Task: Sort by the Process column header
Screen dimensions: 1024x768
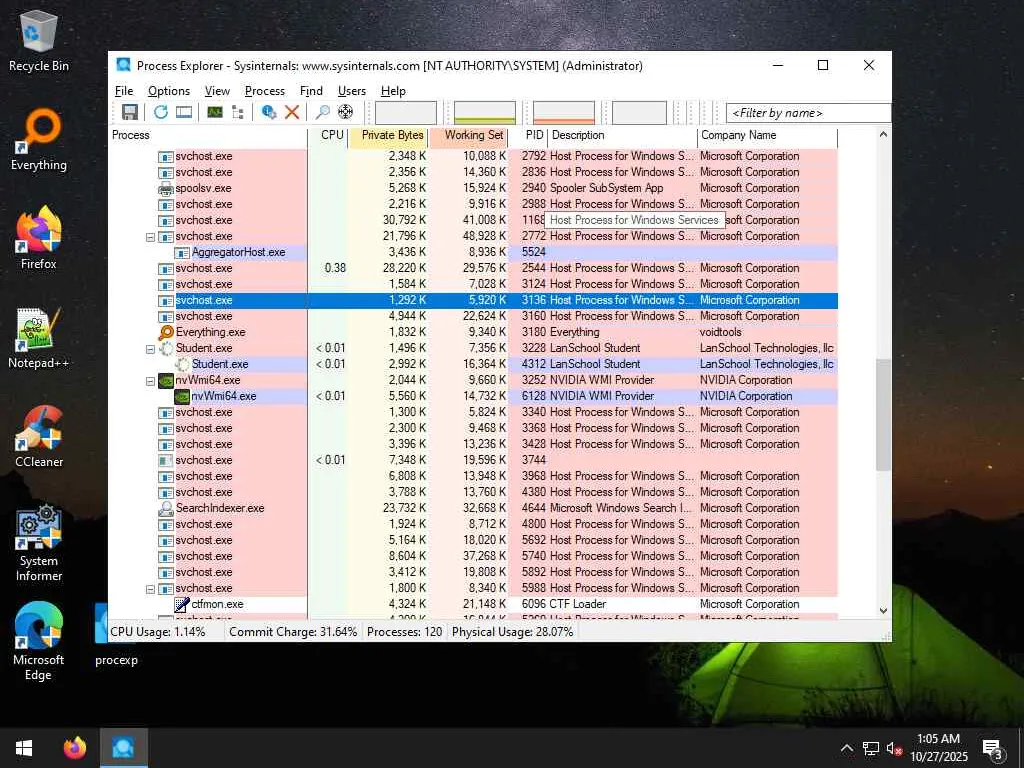Action: (208, 136)
